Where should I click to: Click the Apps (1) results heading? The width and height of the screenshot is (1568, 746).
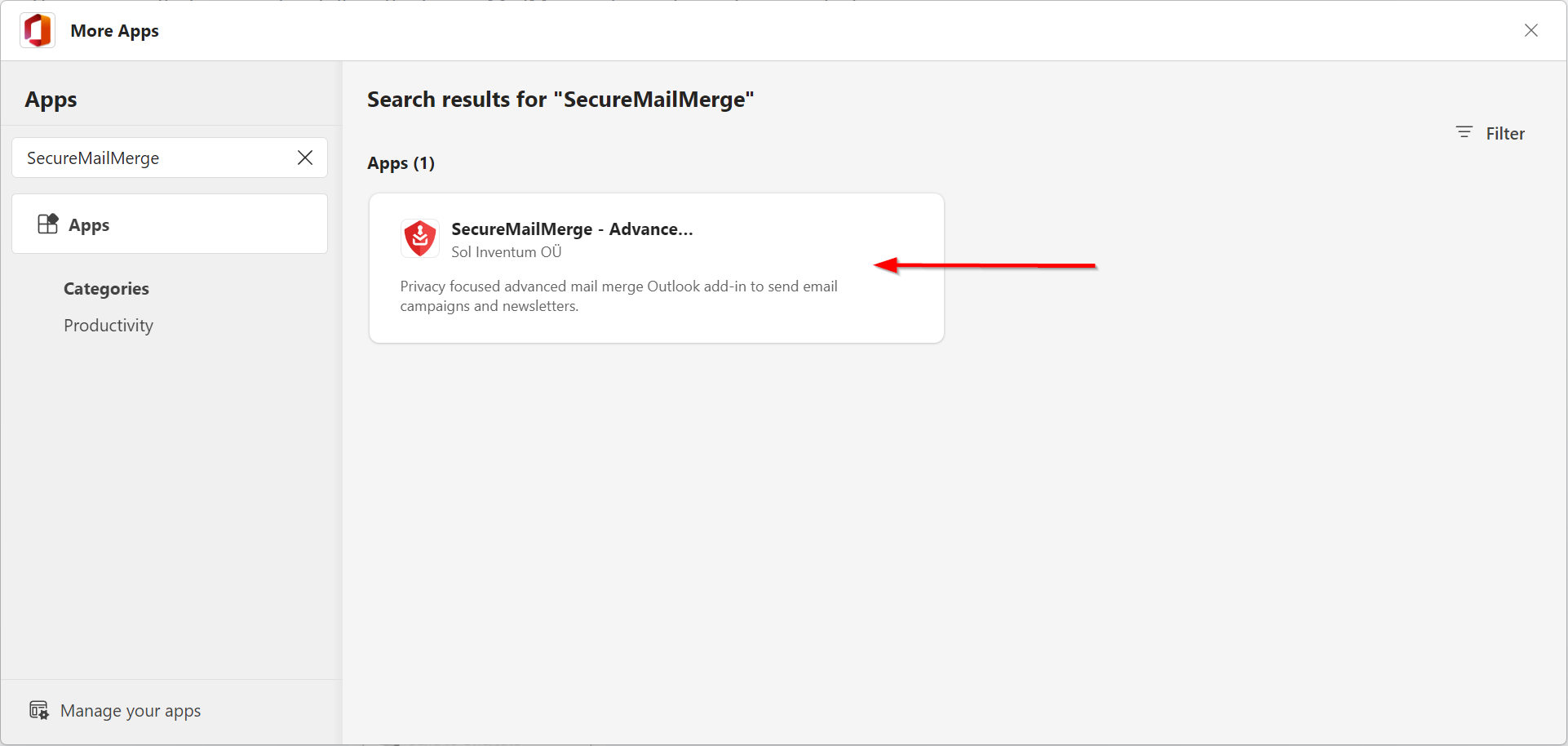pyautogui.click(x=401, y=162)
